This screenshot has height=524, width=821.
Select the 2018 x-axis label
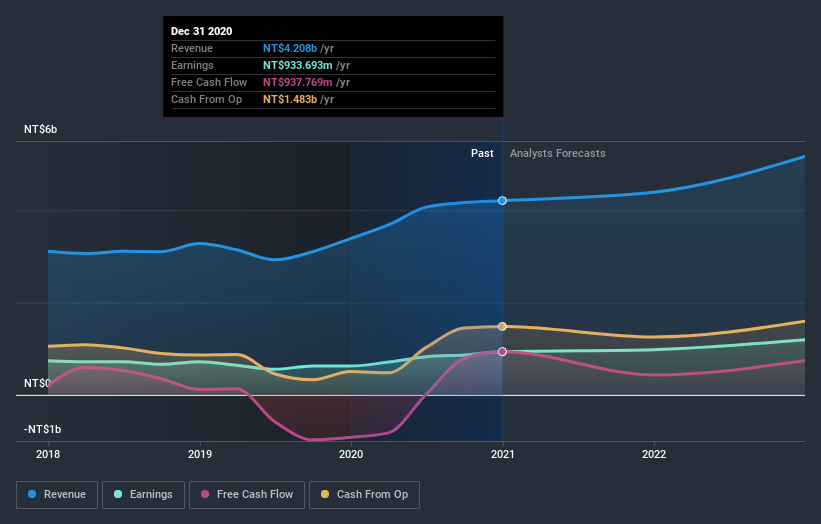(48, 454)
